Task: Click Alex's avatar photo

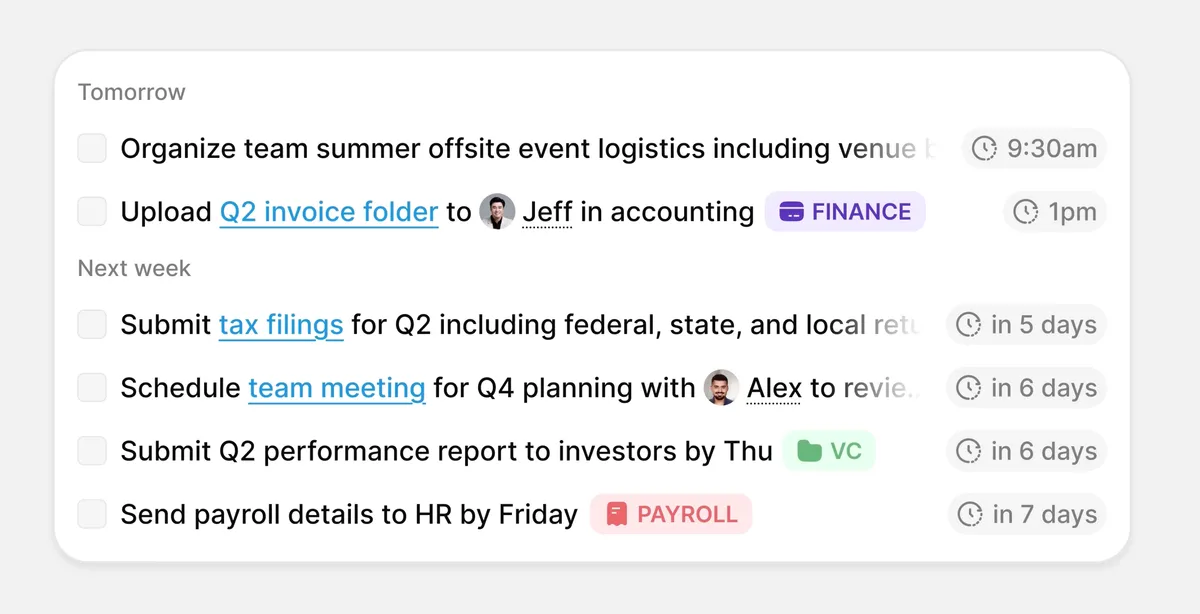Action: point(722,388)
